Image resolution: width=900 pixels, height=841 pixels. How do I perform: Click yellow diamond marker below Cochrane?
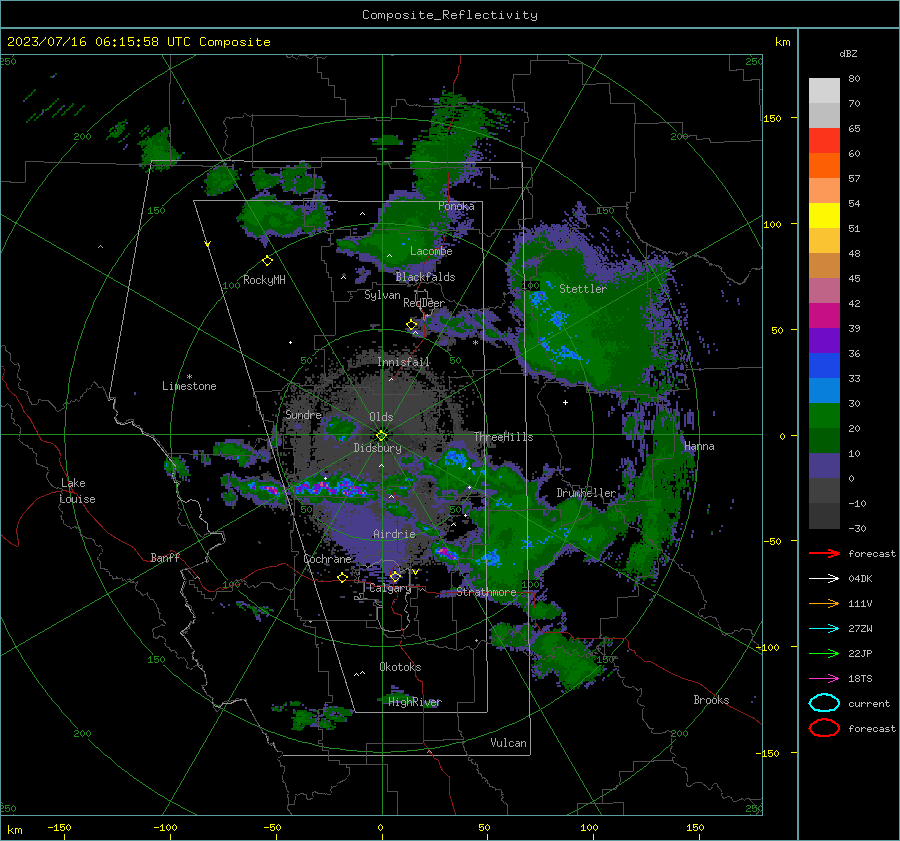pyautogui.click(x=343, y=577)
